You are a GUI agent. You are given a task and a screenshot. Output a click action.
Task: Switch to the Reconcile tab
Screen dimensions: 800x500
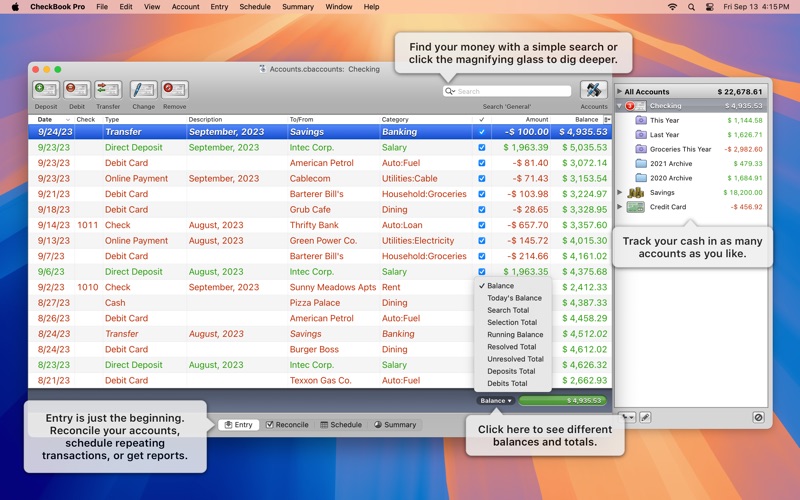tap(287, 424)
